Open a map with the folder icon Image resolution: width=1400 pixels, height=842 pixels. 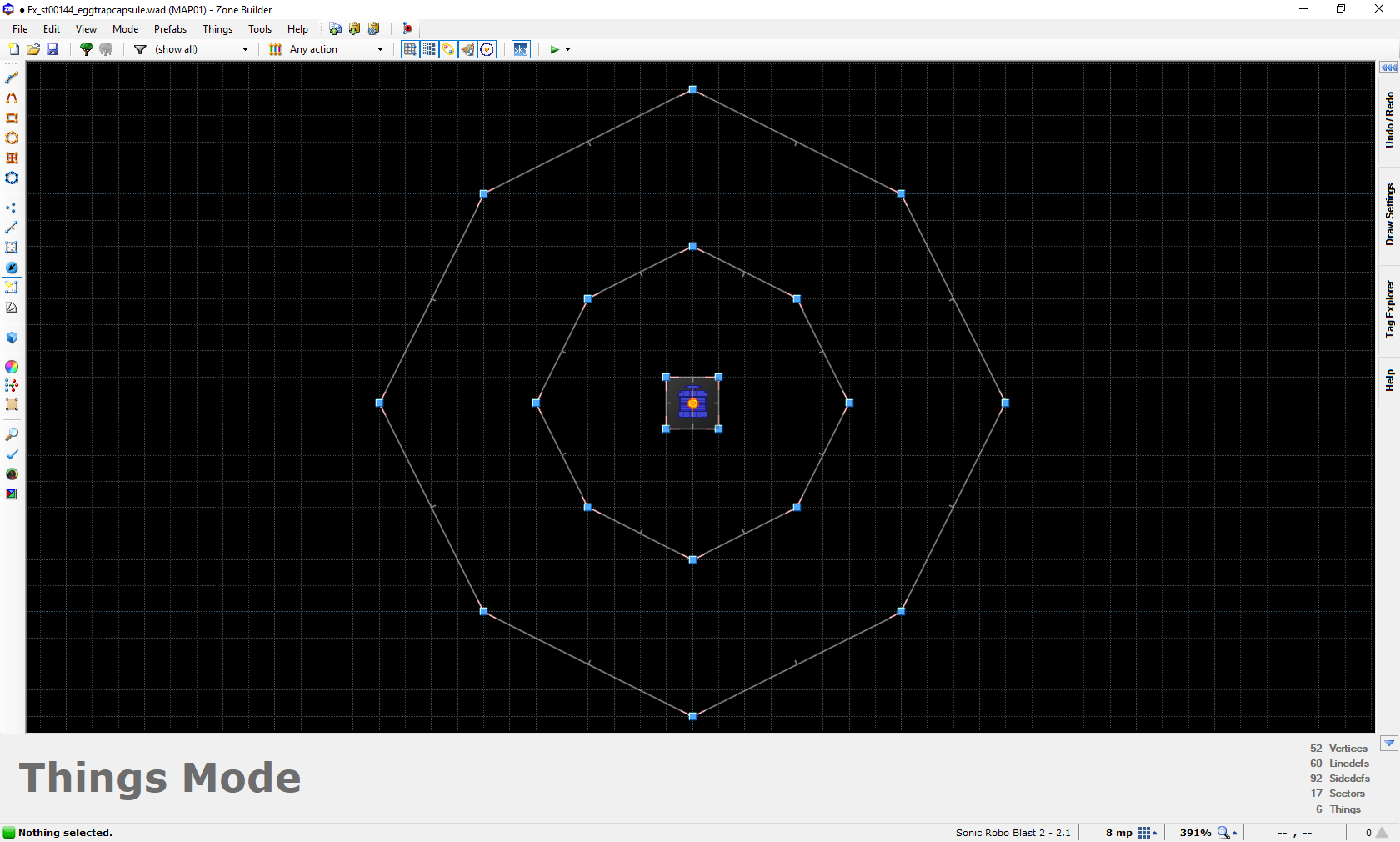point(33,49)
